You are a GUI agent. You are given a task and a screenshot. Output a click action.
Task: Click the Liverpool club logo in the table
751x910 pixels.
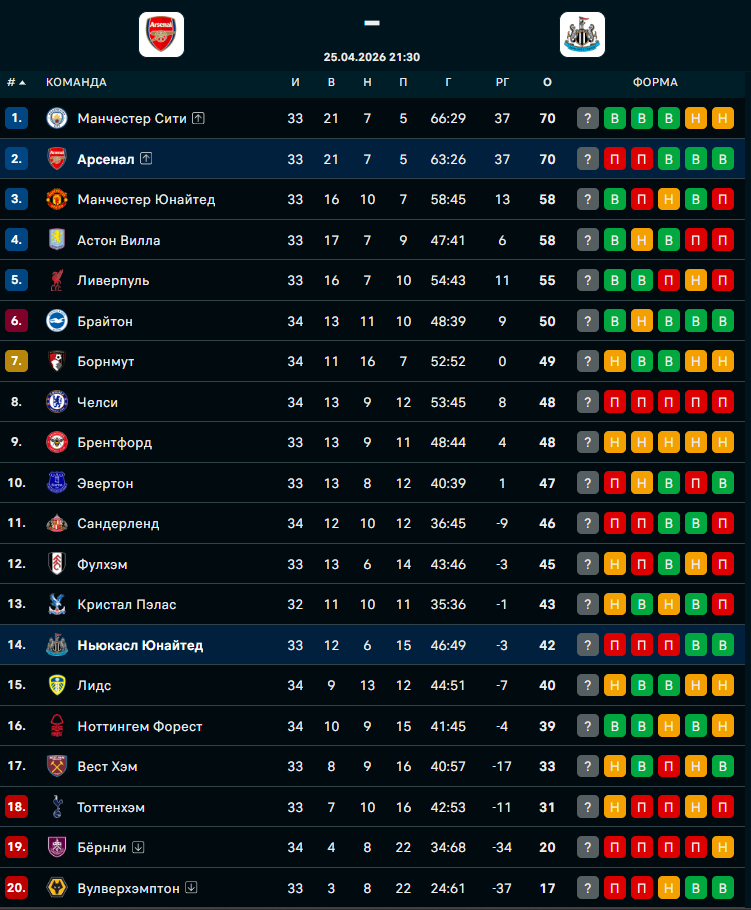pyautogui.click(x=56, y=280)
